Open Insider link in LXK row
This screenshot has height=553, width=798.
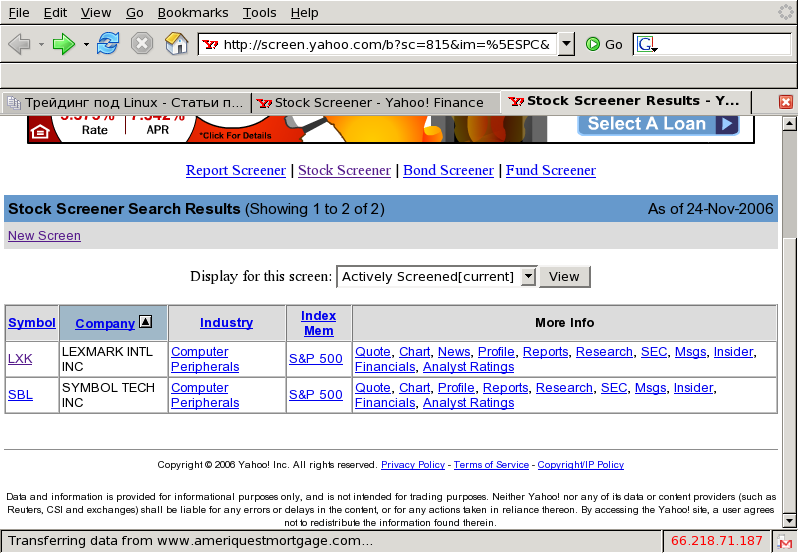pos(733,352)
